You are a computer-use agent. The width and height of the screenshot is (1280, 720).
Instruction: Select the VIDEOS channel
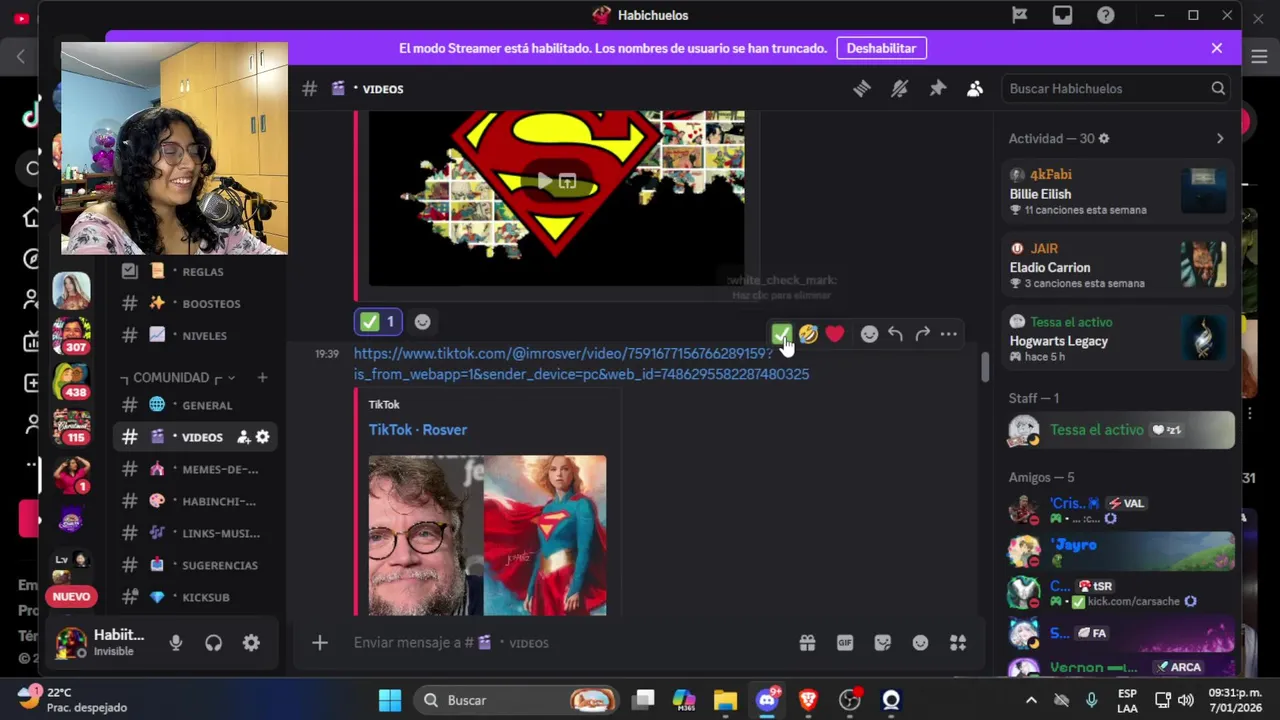coord(197,437)
